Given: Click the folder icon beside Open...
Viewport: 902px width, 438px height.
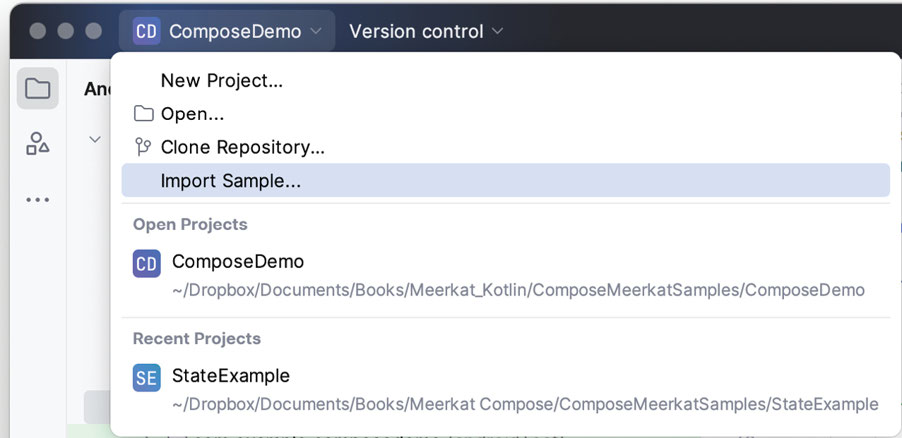Looking at the screenshot, I should point(144,114).
